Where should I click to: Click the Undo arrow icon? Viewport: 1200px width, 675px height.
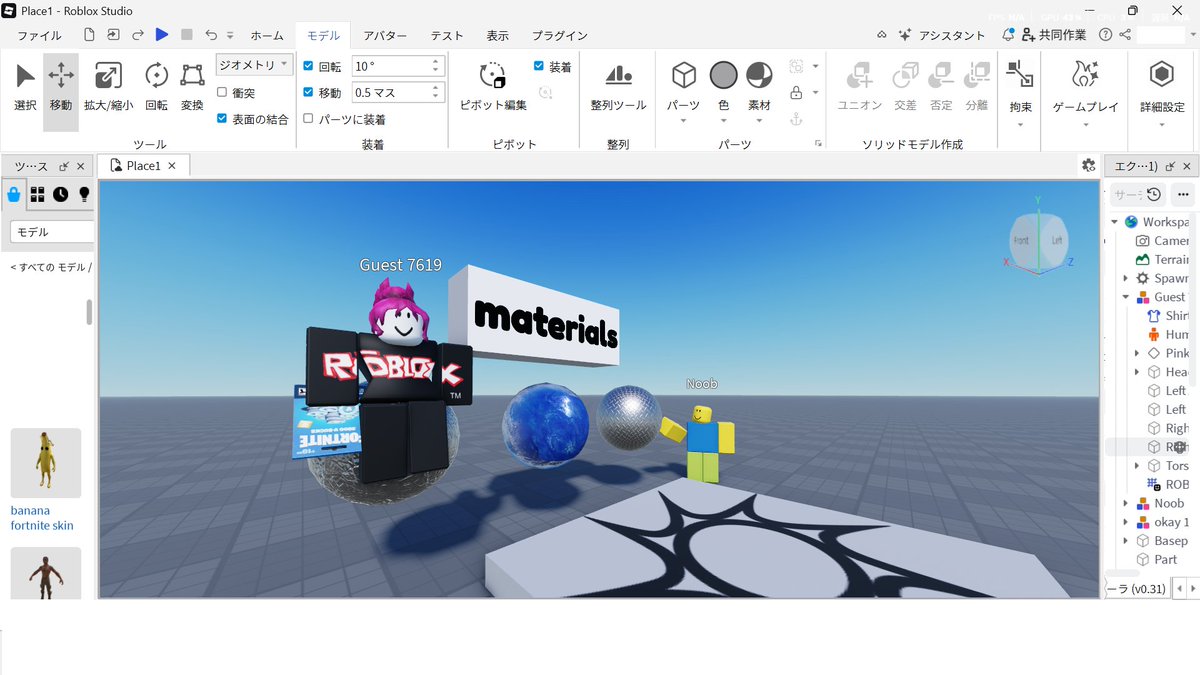211,34
